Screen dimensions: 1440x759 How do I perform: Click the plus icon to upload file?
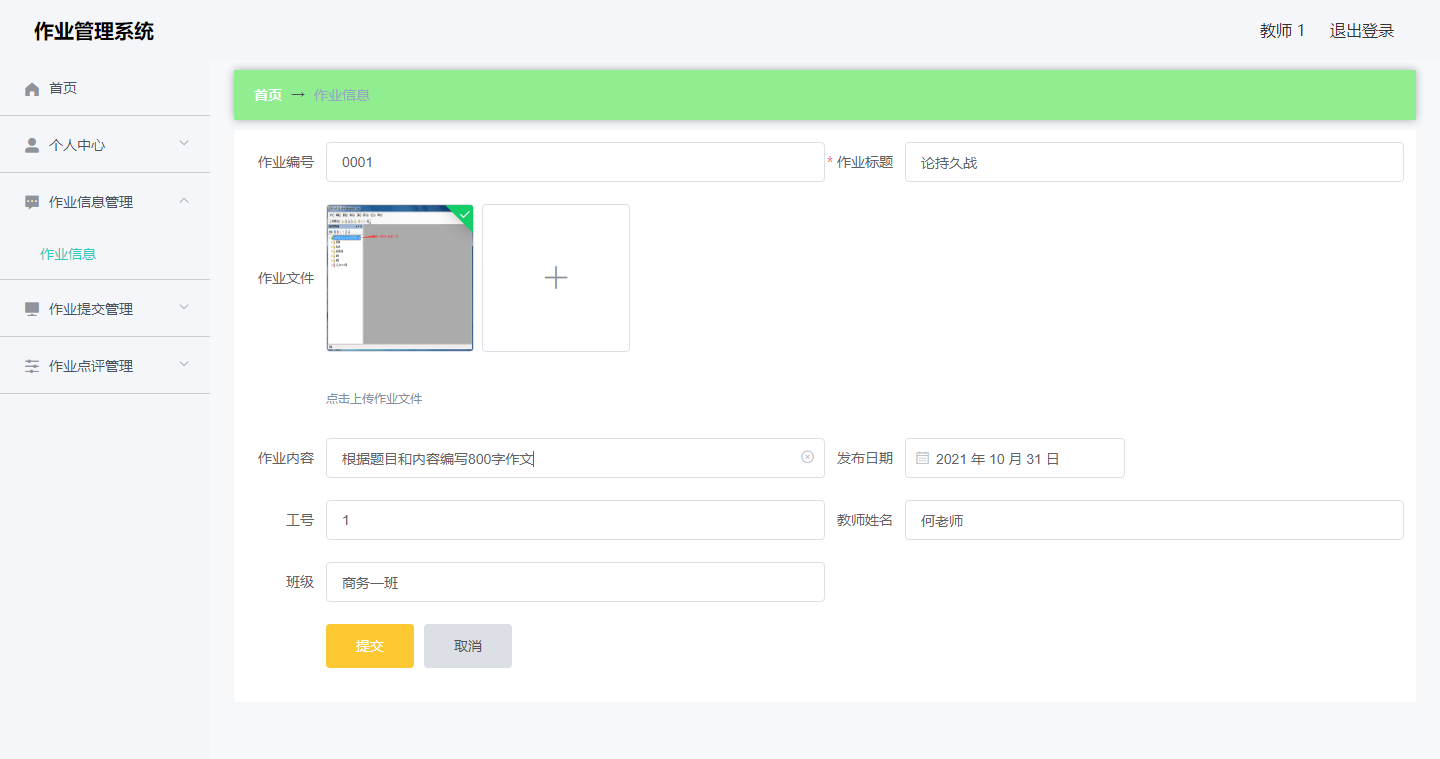(556, 278)
